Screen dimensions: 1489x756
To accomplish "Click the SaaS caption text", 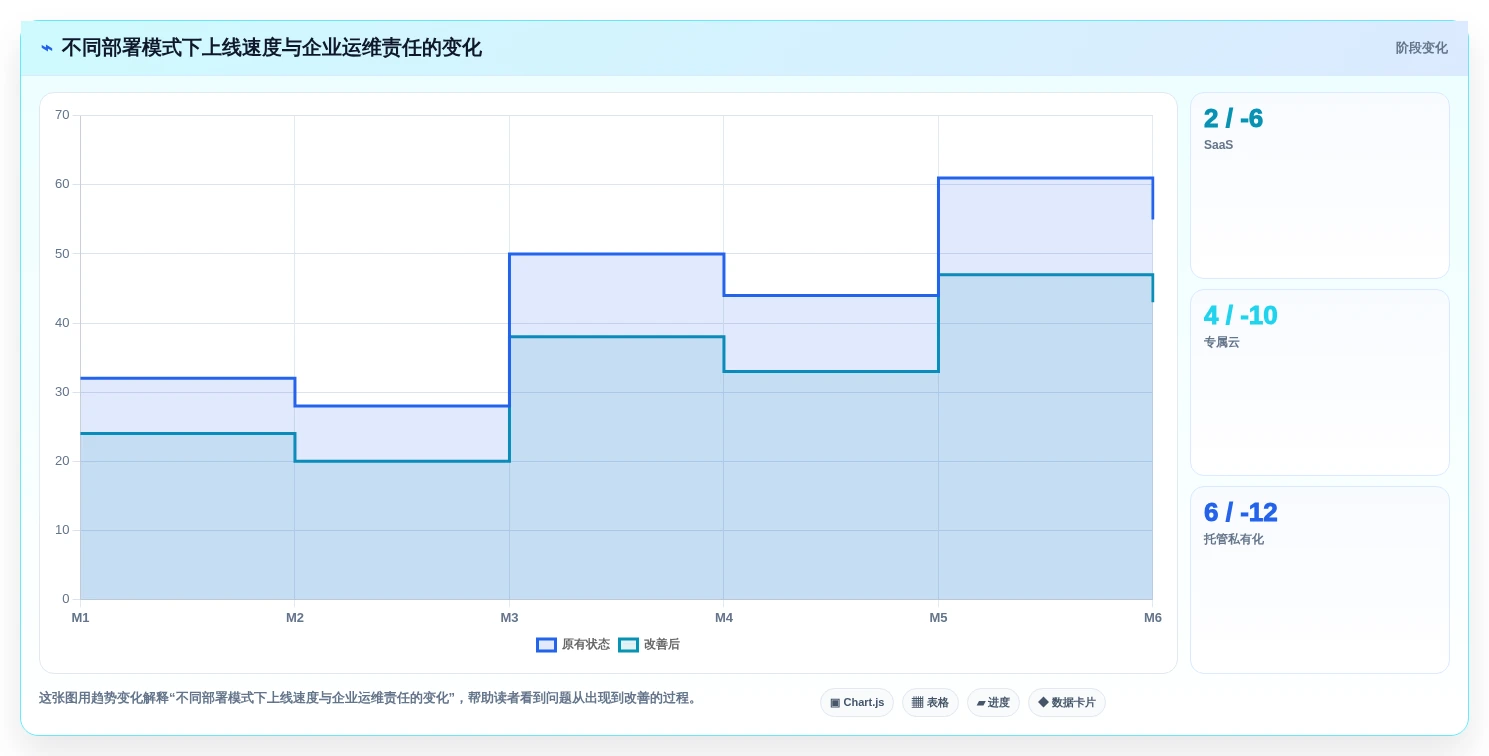I will click(x=1218, y=145).
